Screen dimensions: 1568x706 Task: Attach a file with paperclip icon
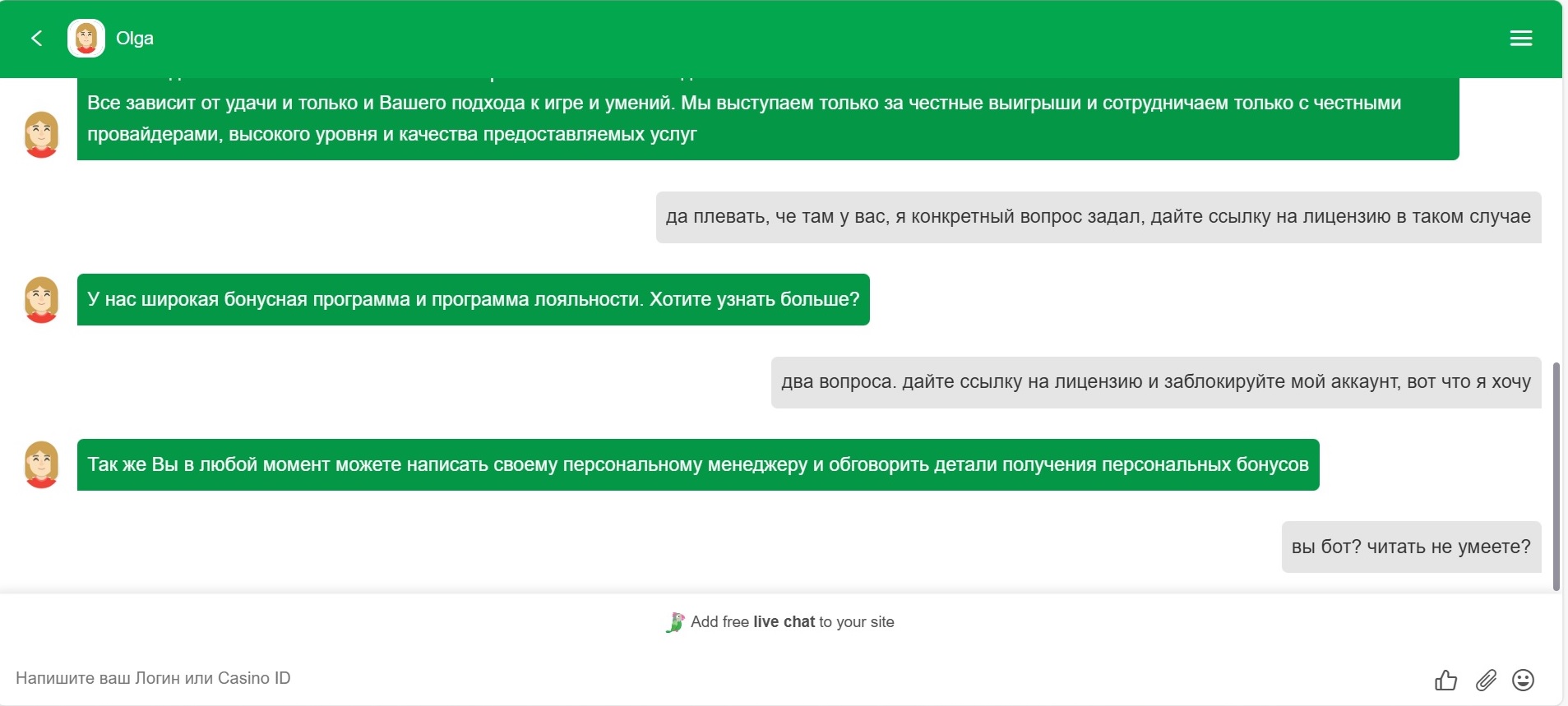click(1486, 680)
